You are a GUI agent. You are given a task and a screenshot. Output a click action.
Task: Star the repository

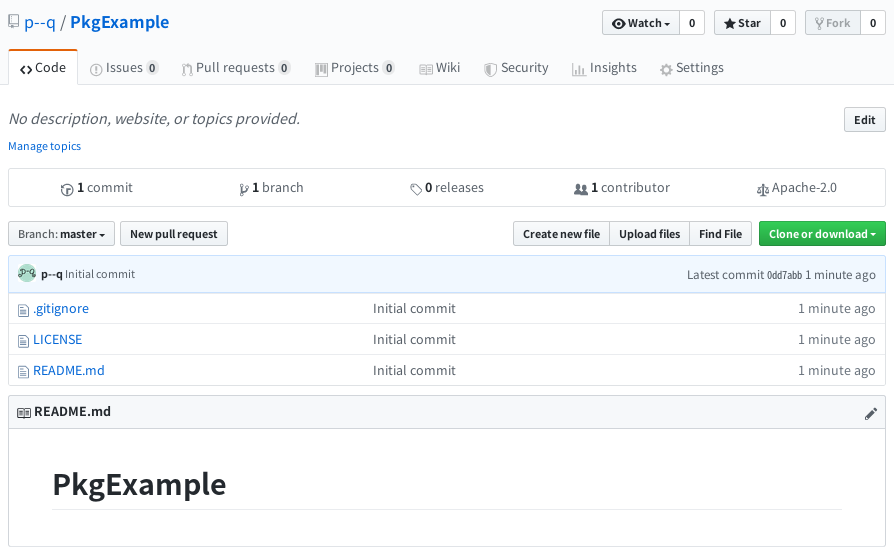coord(742,23)
